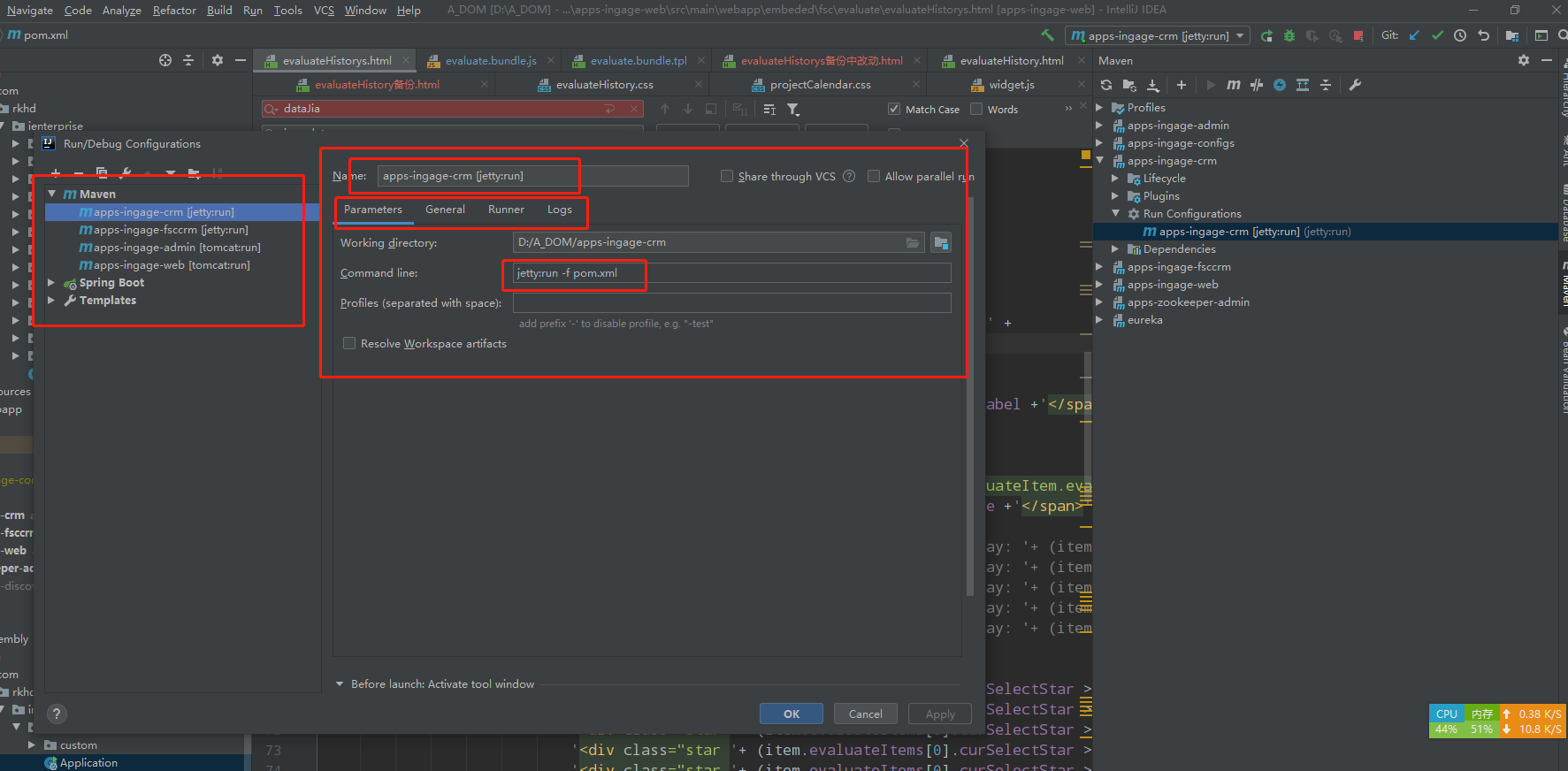Switch to Logs tab in dialog
Viewport: 1568px width, 771px height.
(559, 210)
